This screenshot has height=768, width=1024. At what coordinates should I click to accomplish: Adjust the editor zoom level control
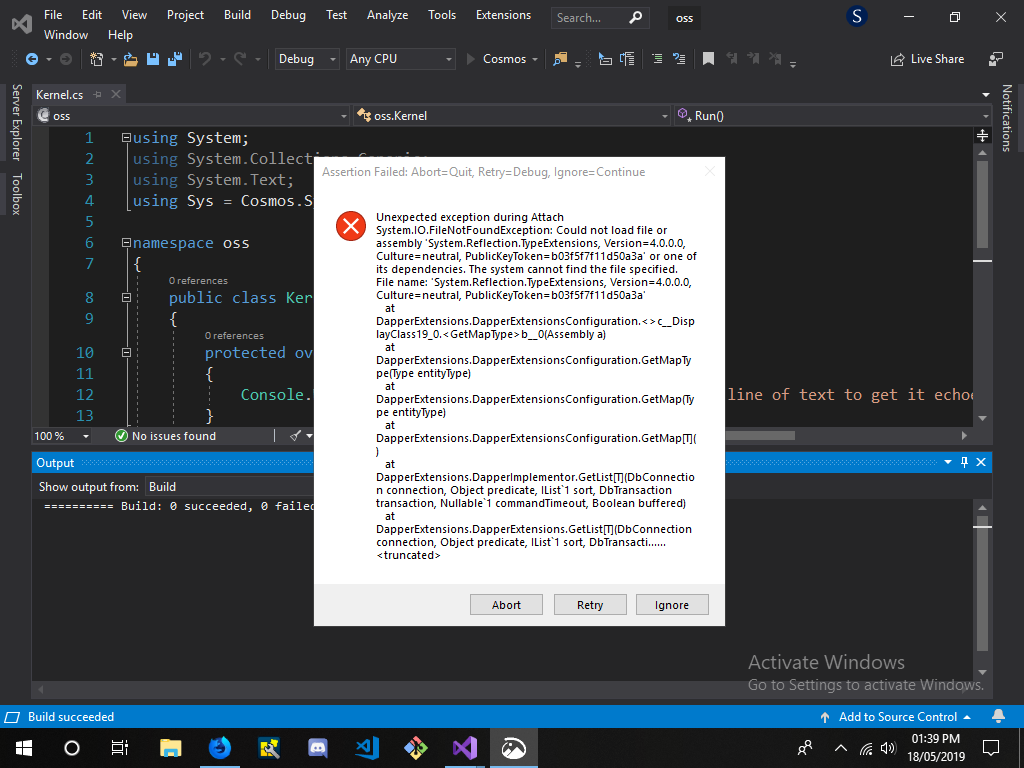[60, 436]
